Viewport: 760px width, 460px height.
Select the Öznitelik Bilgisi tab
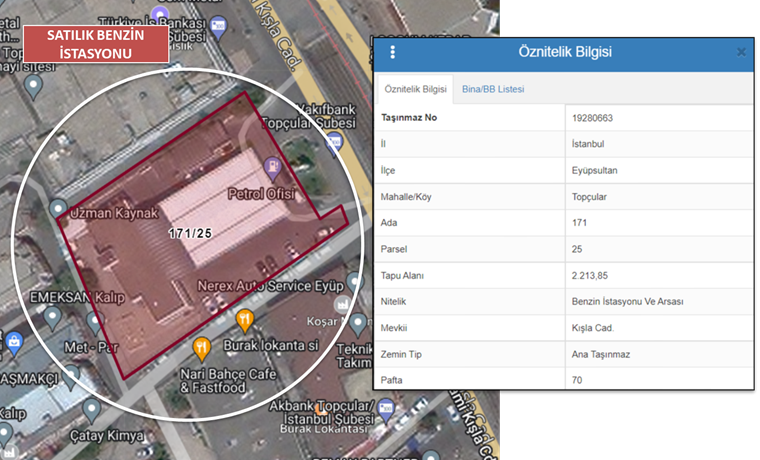pyautogui.click(x=415, y=89)
